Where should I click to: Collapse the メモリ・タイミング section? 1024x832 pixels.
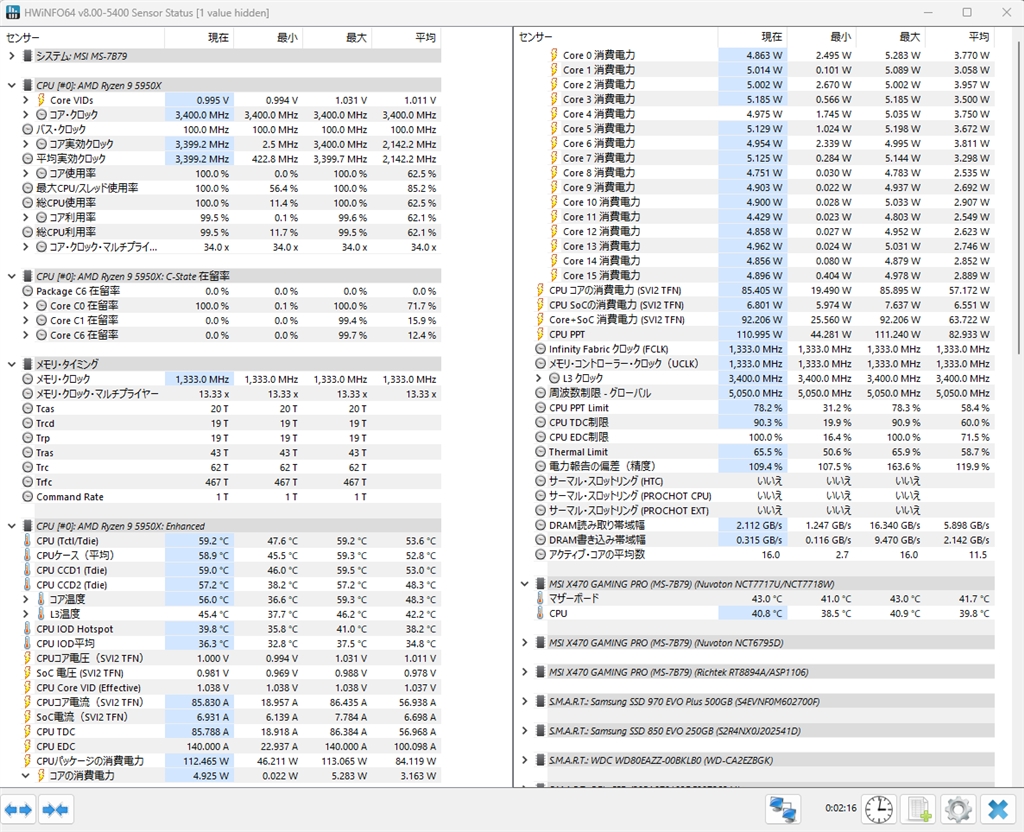pyautogui.click(x=11, y=364)
